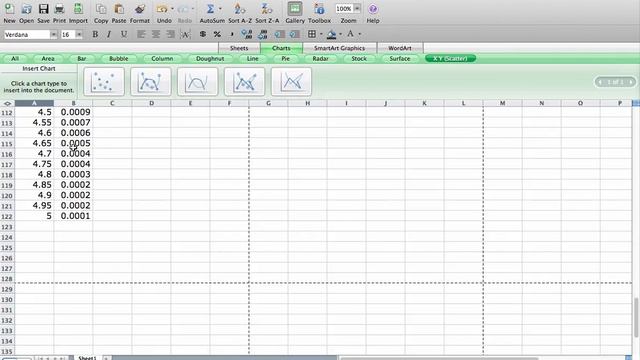Click the AutoSum sigma icon
Viewport: 640px width, 360px height.
point(210,9)
